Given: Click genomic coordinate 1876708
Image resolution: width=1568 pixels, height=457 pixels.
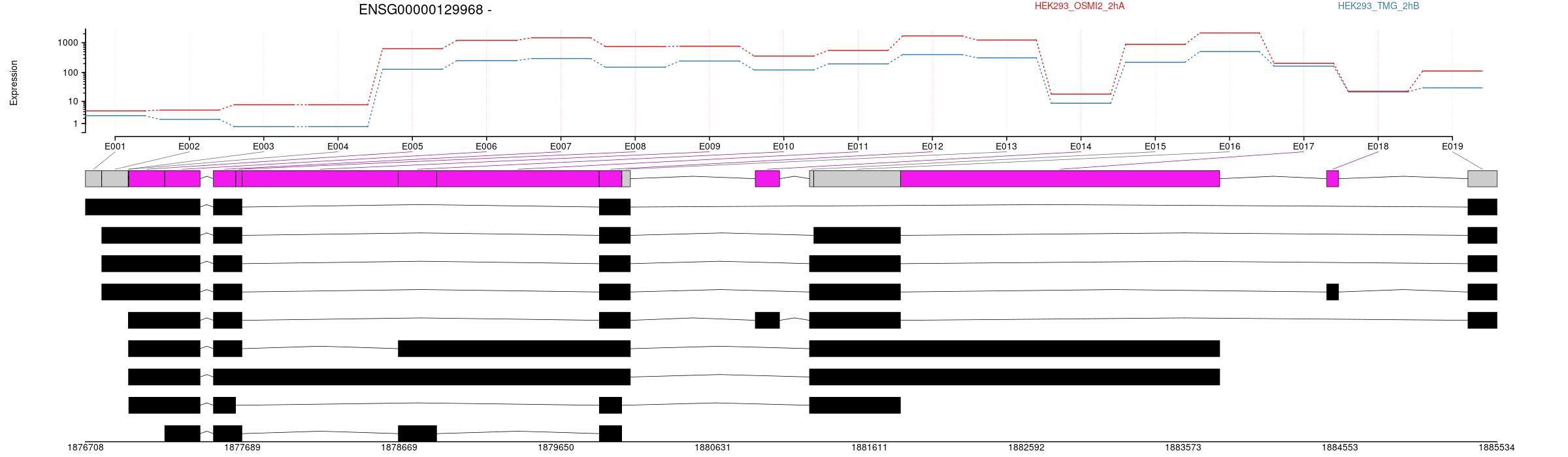Looking at the screenshot, I should (x=86, y=448).
